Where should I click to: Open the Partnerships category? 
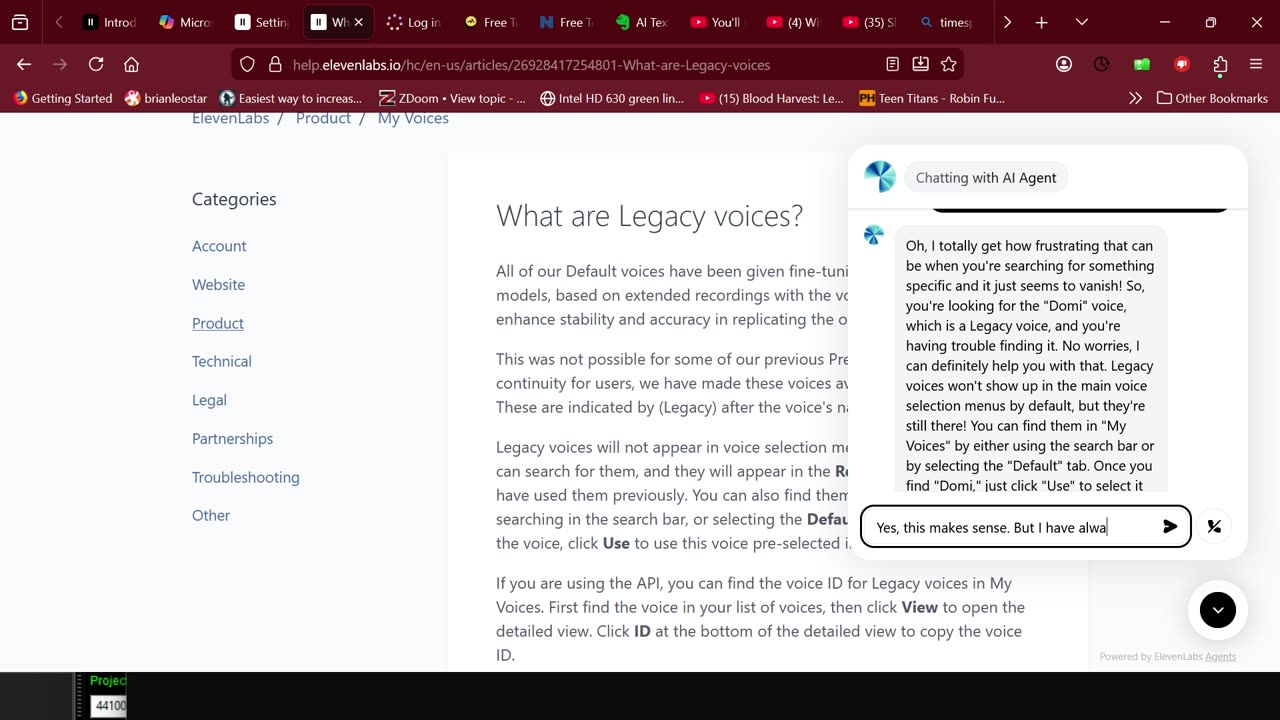pyautogui.click(x=232, y=438)
